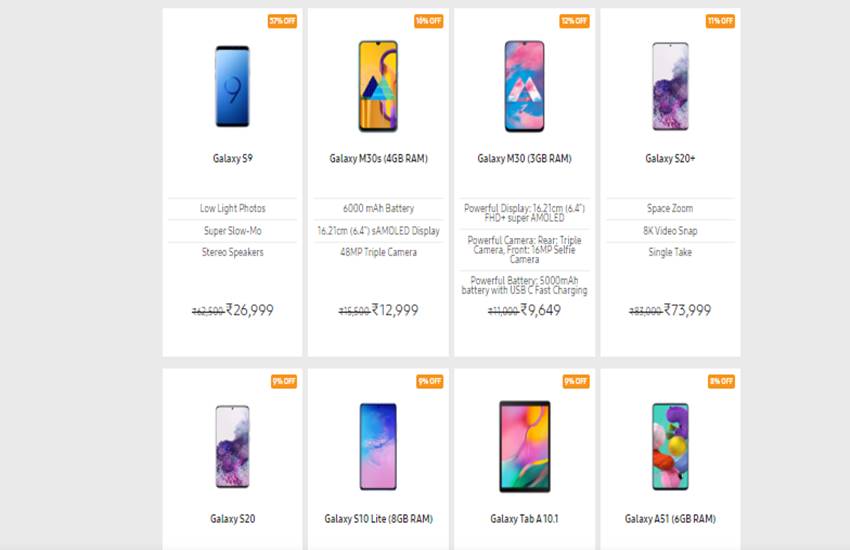Open the Galaxy S20+ product title
This screenshot has height=550, width=850.
point(670,158)
